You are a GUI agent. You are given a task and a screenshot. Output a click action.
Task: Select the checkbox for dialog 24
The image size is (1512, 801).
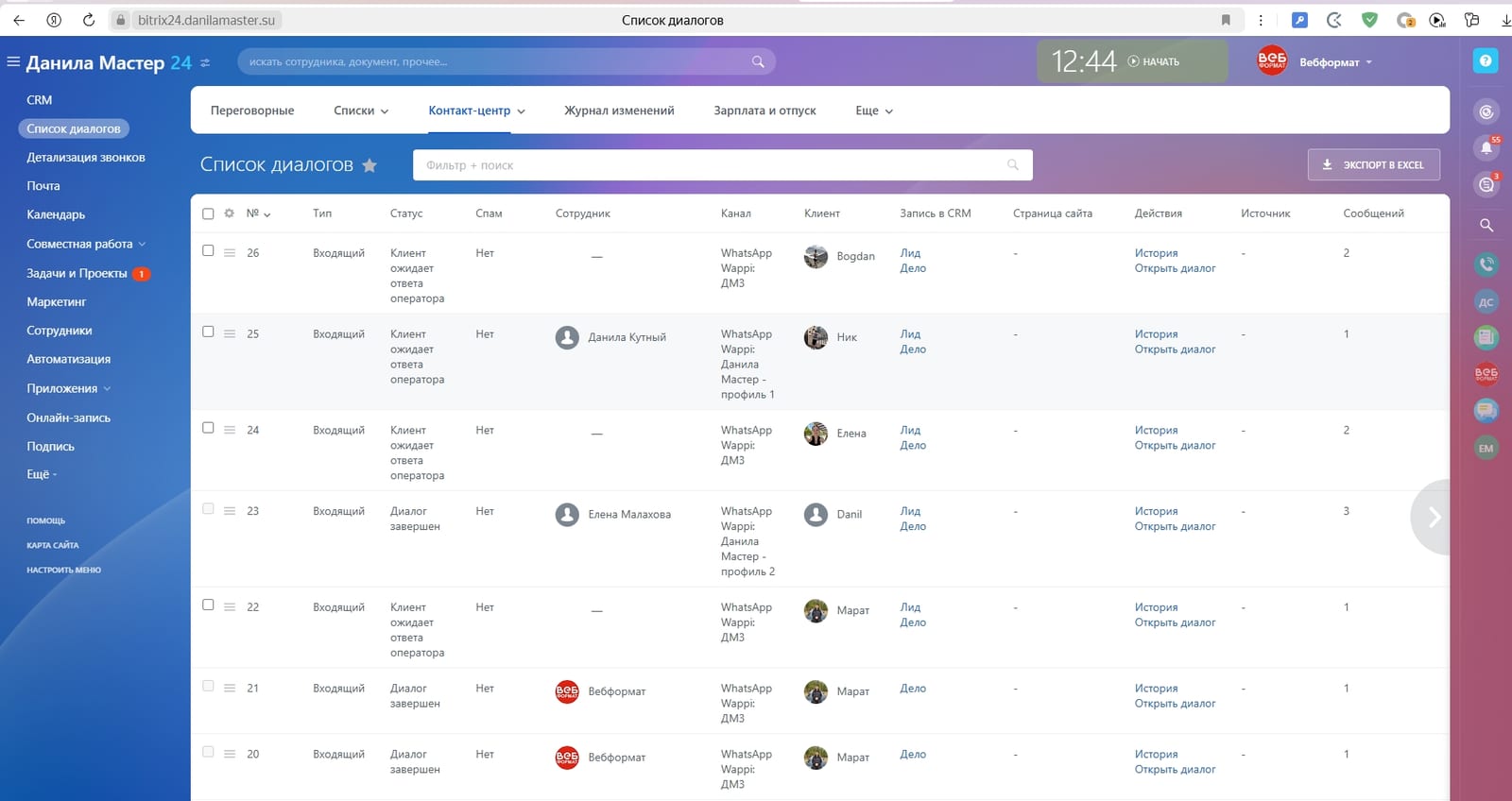[x=208, y=428]
